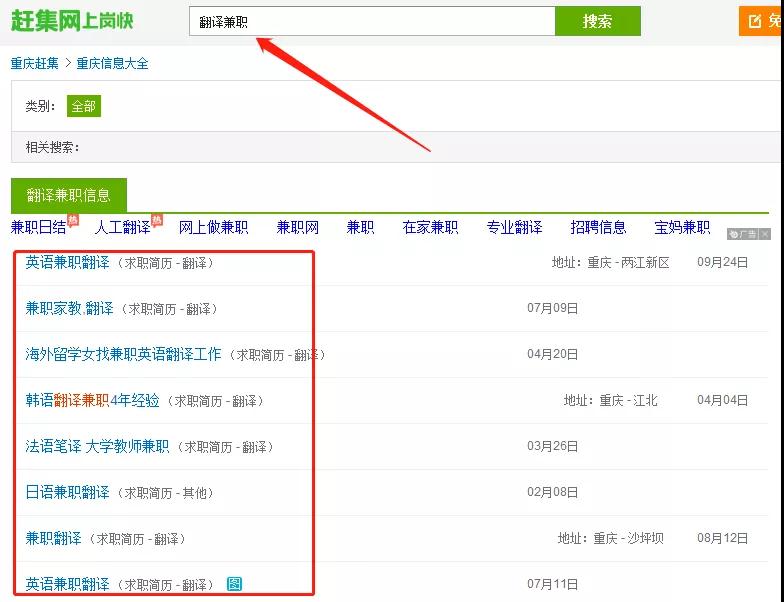The width and height of the screenshot is (784, 602).
Task: Open the 在家兼职 link
Action: pyautogui.click(x=430, y=228)
